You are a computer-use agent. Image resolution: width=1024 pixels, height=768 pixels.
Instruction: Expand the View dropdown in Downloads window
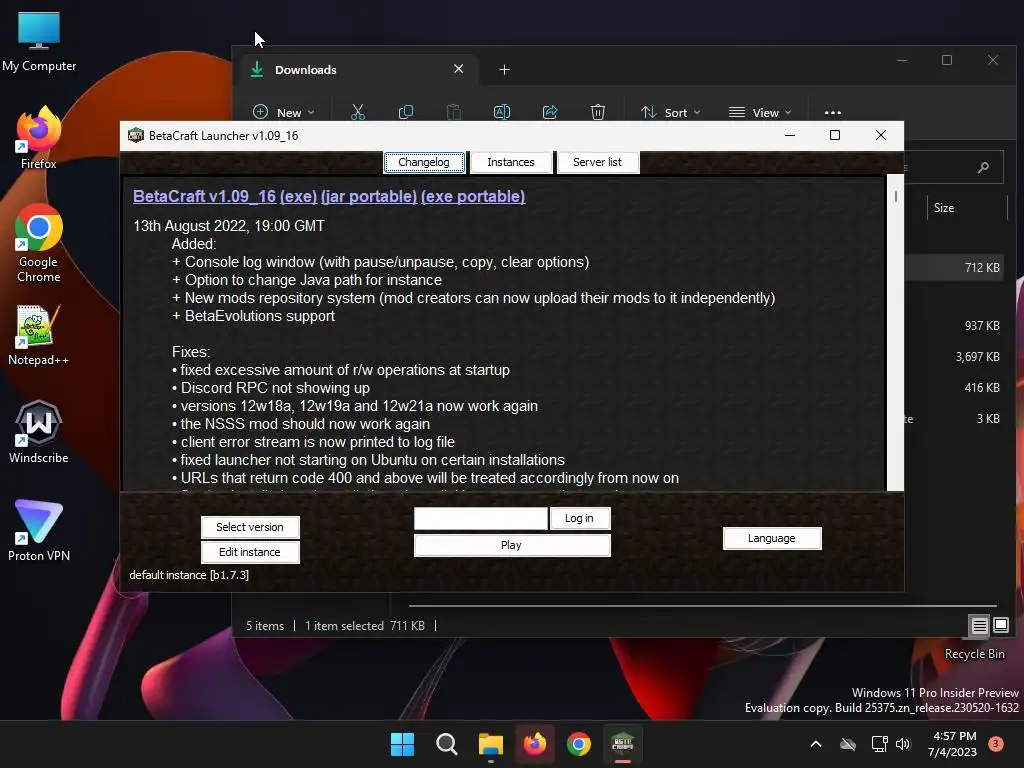click(x=760, y=112)
